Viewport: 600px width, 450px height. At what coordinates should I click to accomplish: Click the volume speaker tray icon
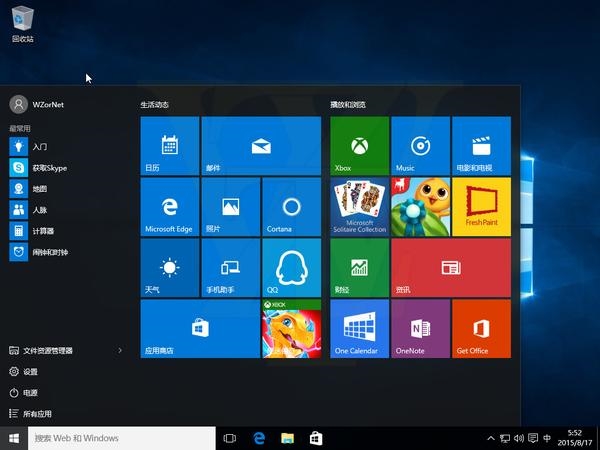[x=519, y=438]
